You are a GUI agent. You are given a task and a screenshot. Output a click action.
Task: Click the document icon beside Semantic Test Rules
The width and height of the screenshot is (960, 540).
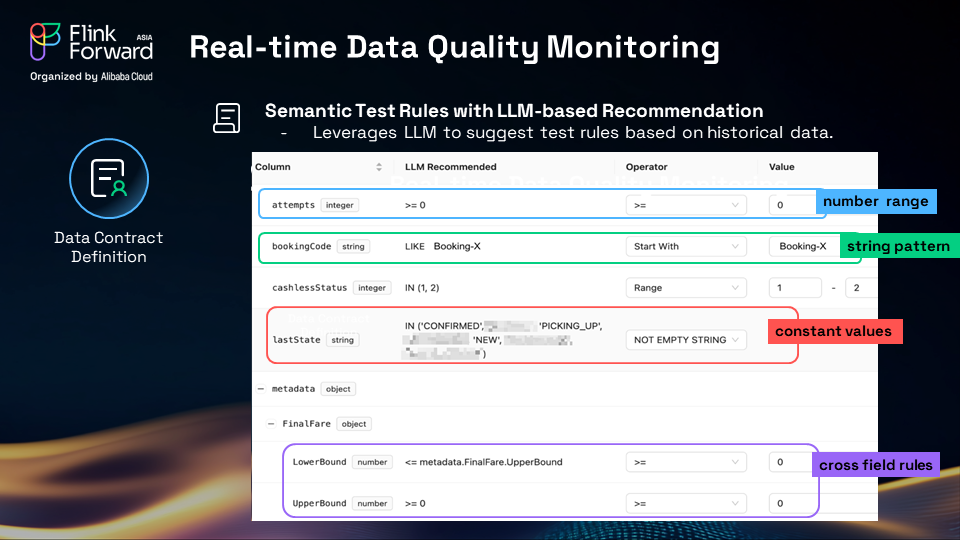[x=227, y=118]
